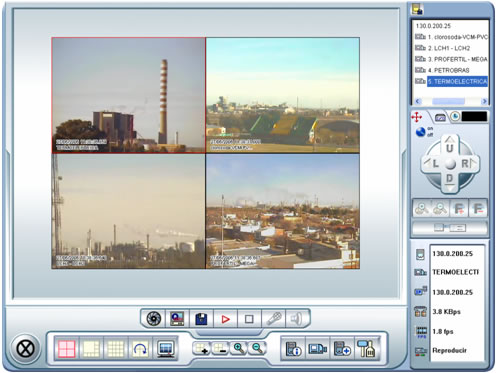
Task: Select camera 5. TERMOELECTRICA
Action: (x=451, y=81)
